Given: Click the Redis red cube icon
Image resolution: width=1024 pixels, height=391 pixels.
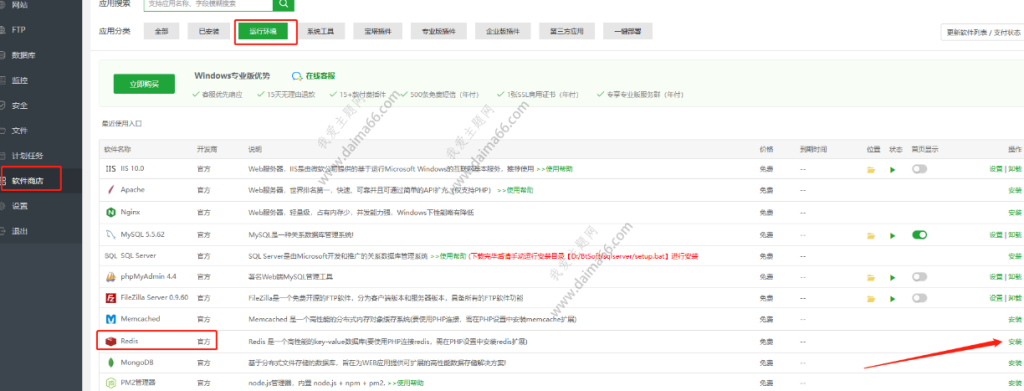Looking at the screenshot, I should point(110,341).
